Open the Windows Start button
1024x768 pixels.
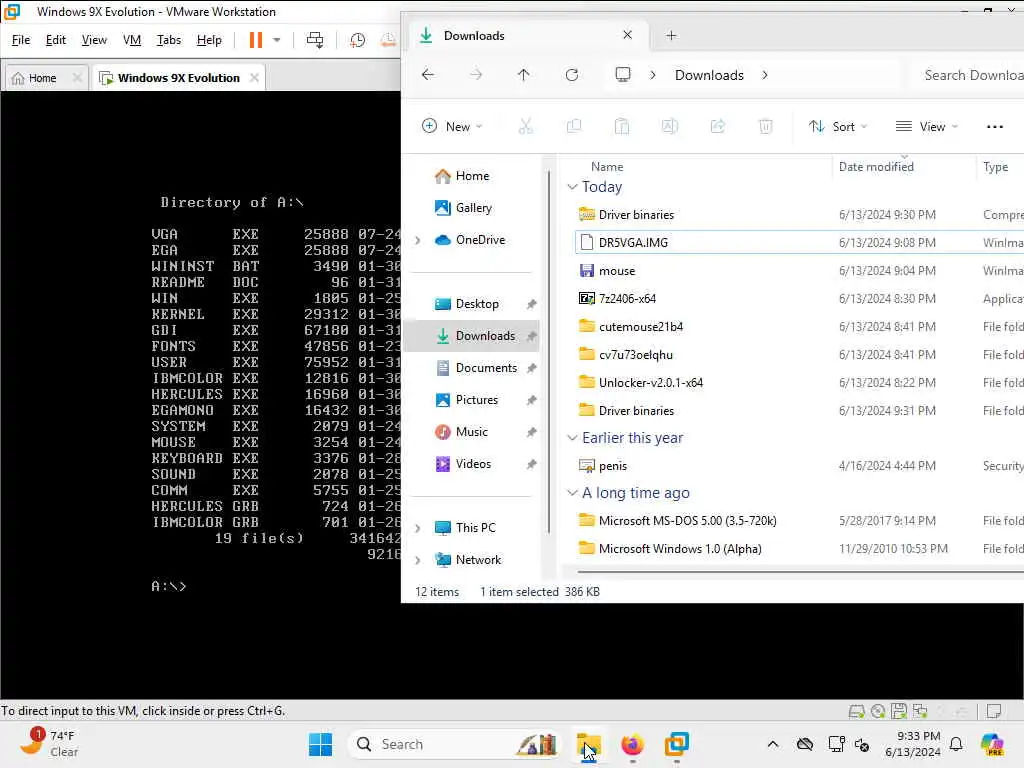click(x=320, y=744)
